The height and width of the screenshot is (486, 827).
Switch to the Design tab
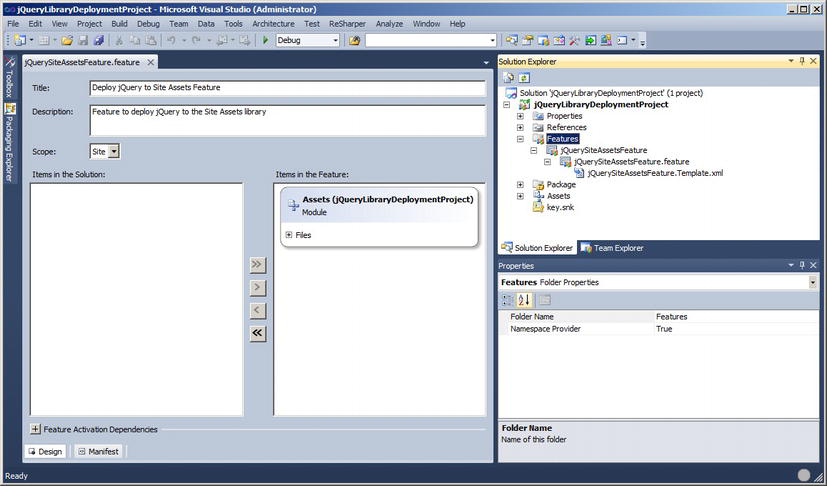point(45,451)
